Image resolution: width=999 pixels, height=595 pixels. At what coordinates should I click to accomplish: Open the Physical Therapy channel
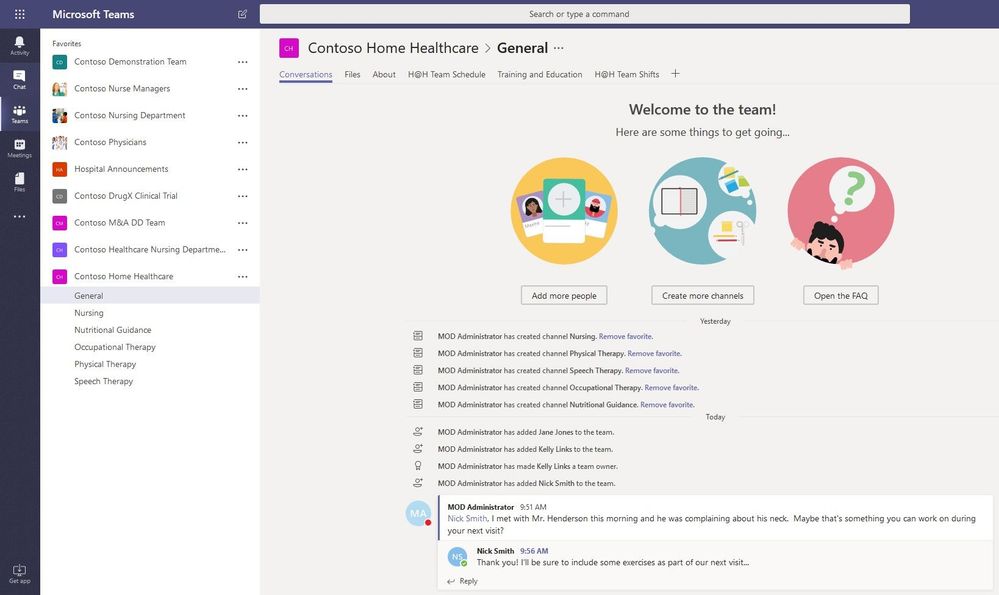105,364
